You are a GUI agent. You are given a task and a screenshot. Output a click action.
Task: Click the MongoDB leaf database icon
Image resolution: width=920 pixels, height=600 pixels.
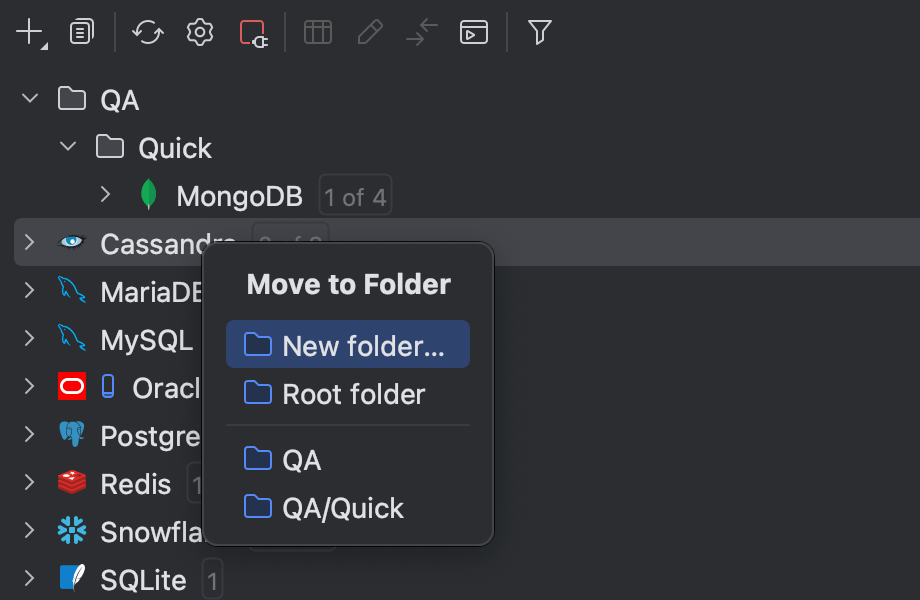pos(148,195)
